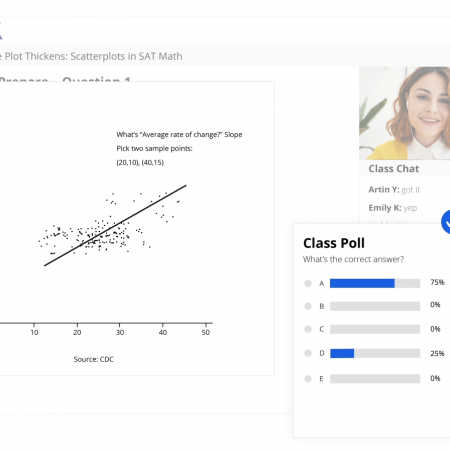This screenshot has width=450, height=450.
Task: Click the purple logo at top left
Action: point(1,31)
